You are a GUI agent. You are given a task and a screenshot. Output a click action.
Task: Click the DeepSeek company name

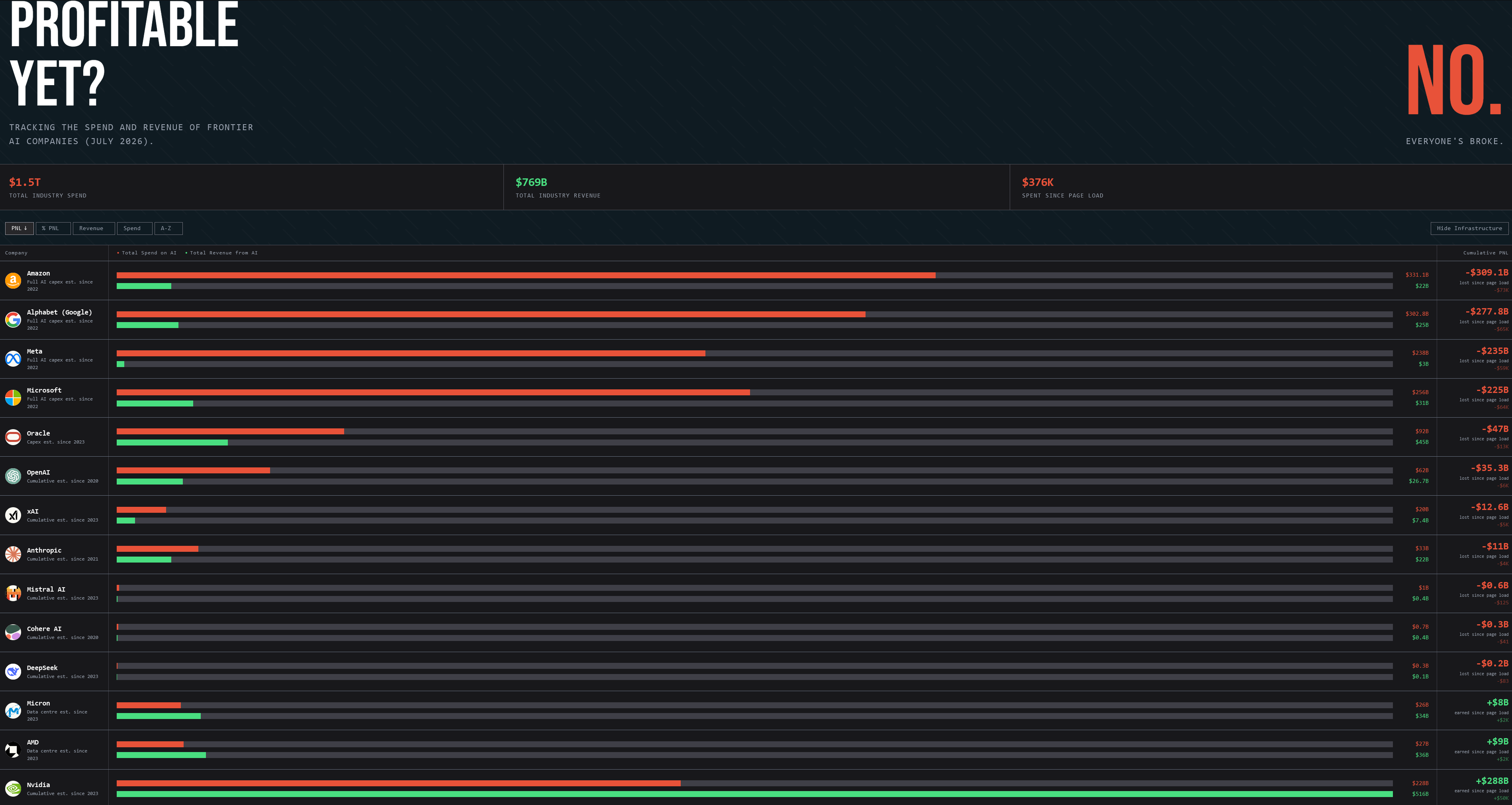tap(42, 668)
